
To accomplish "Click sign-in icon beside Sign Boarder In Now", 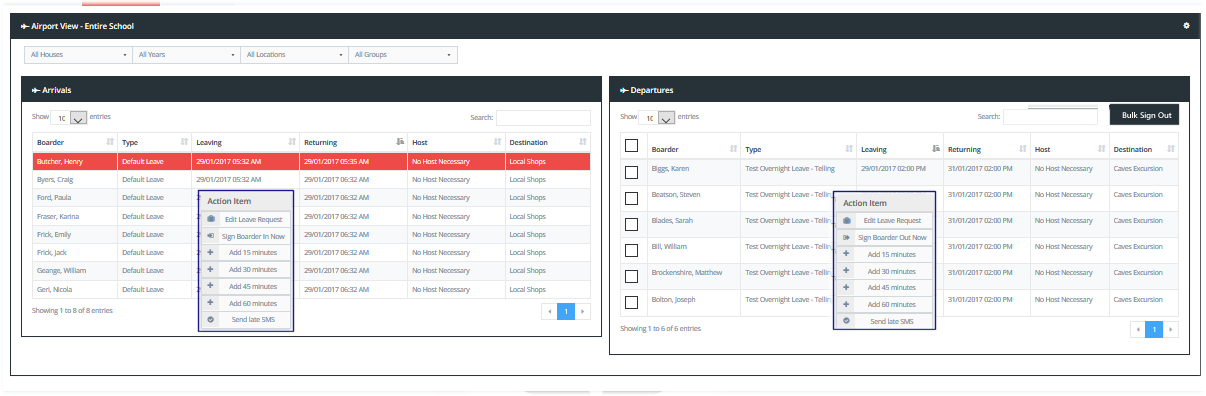I will [x=211, y=236].
